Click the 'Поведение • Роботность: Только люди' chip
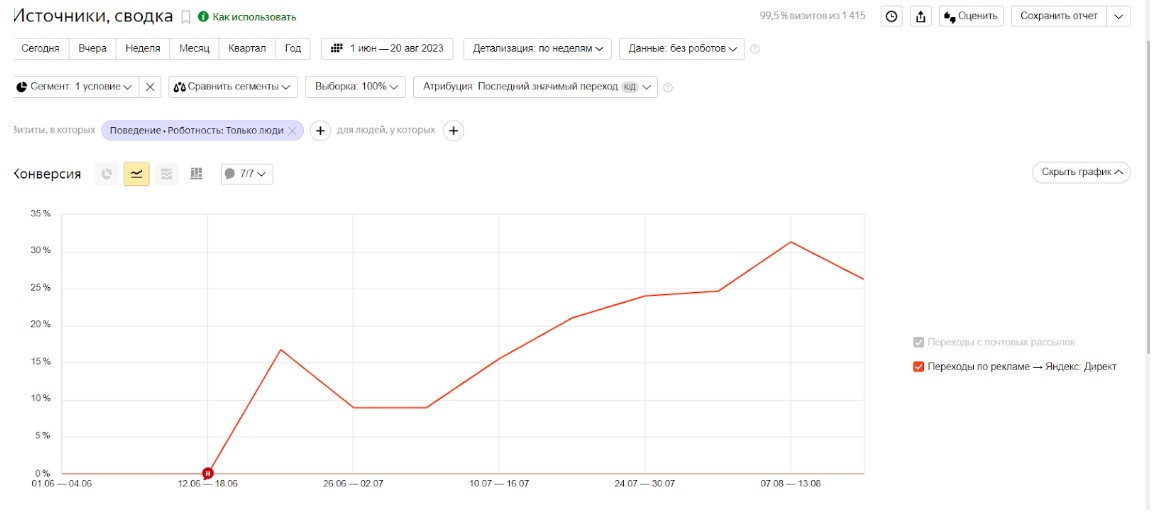 point(196,131)
